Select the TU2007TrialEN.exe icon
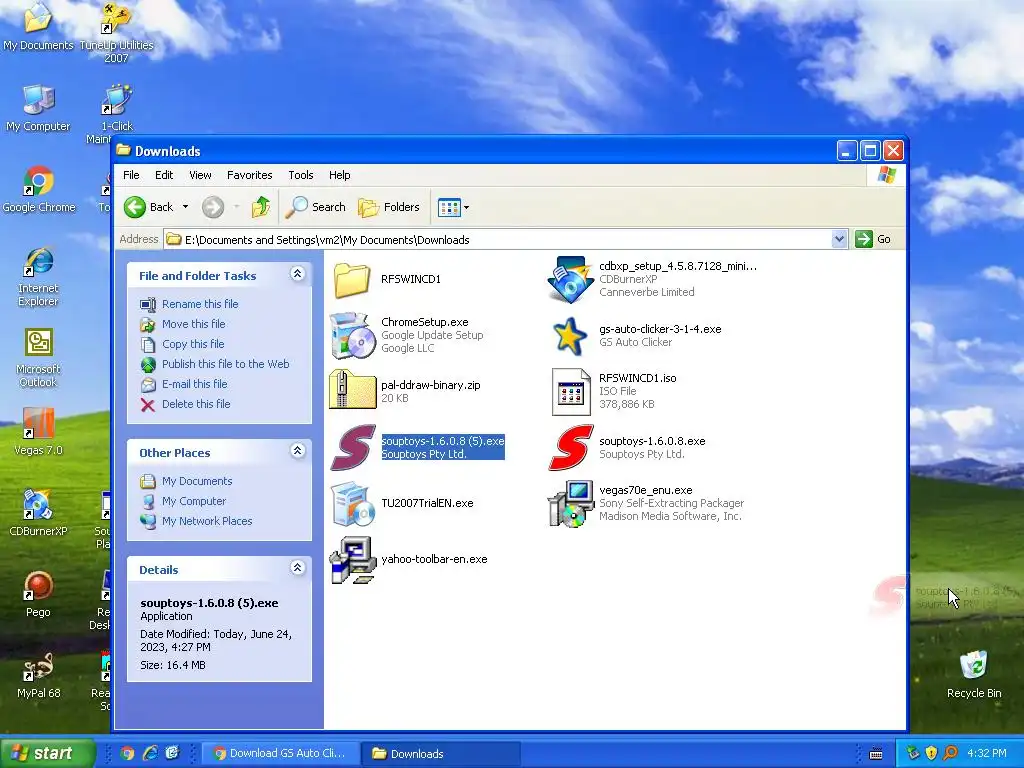Screen dimensions: 1024x768 (352, 504)
